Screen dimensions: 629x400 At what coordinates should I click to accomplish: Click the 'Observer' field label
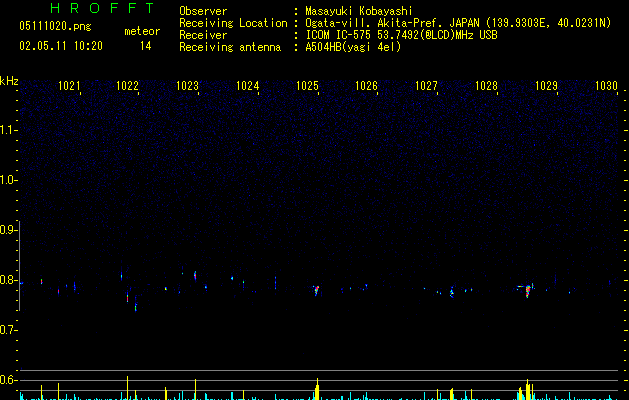[x=203, y=11]
